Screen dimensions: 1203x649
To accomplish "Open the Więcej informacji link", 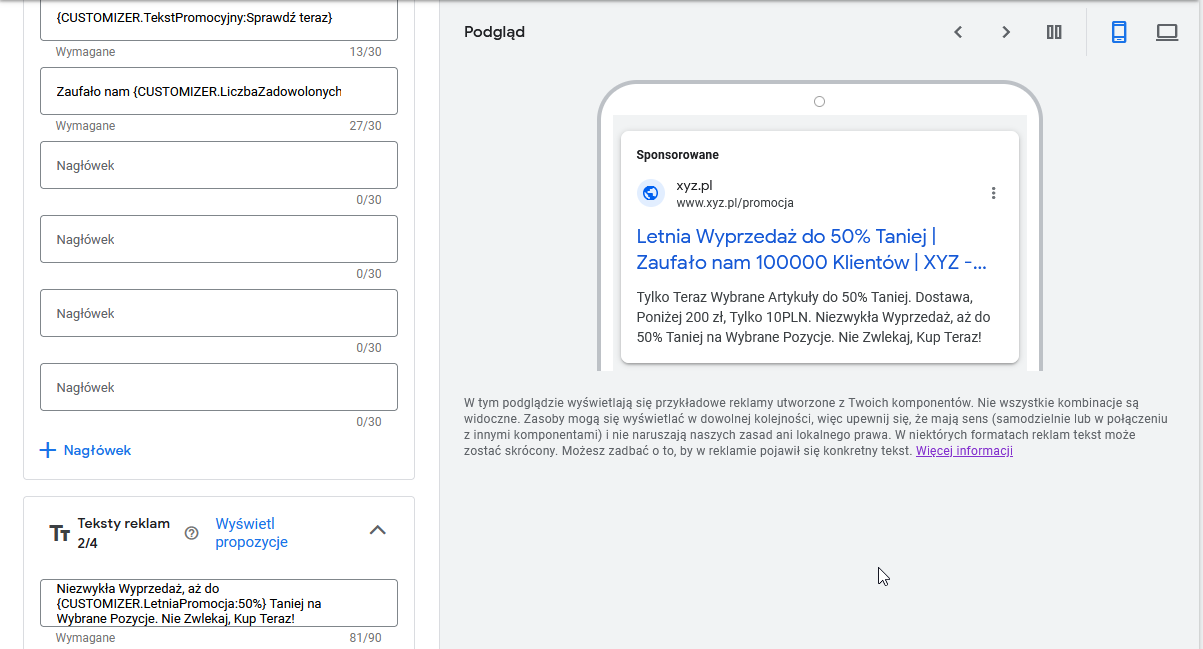I will click(x=964, y=451).
